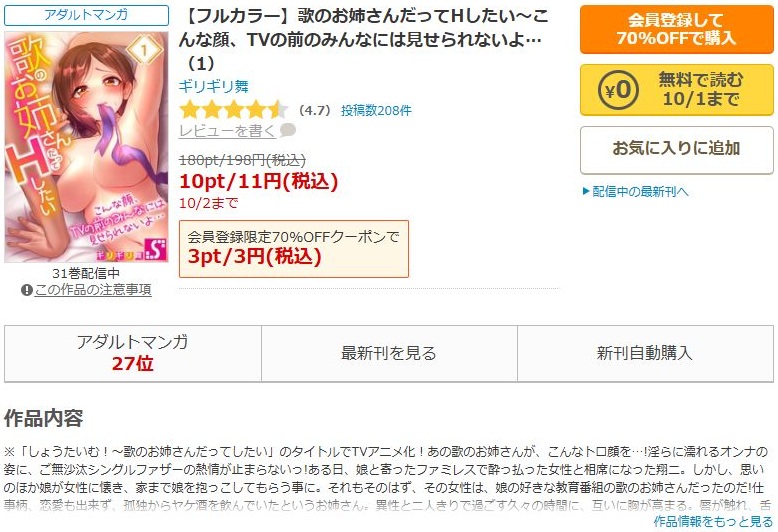Image resolution: width=778 pixels, height=532 pixels.
Task: Expand 作品情報をもっと見る
Action: 713,522
